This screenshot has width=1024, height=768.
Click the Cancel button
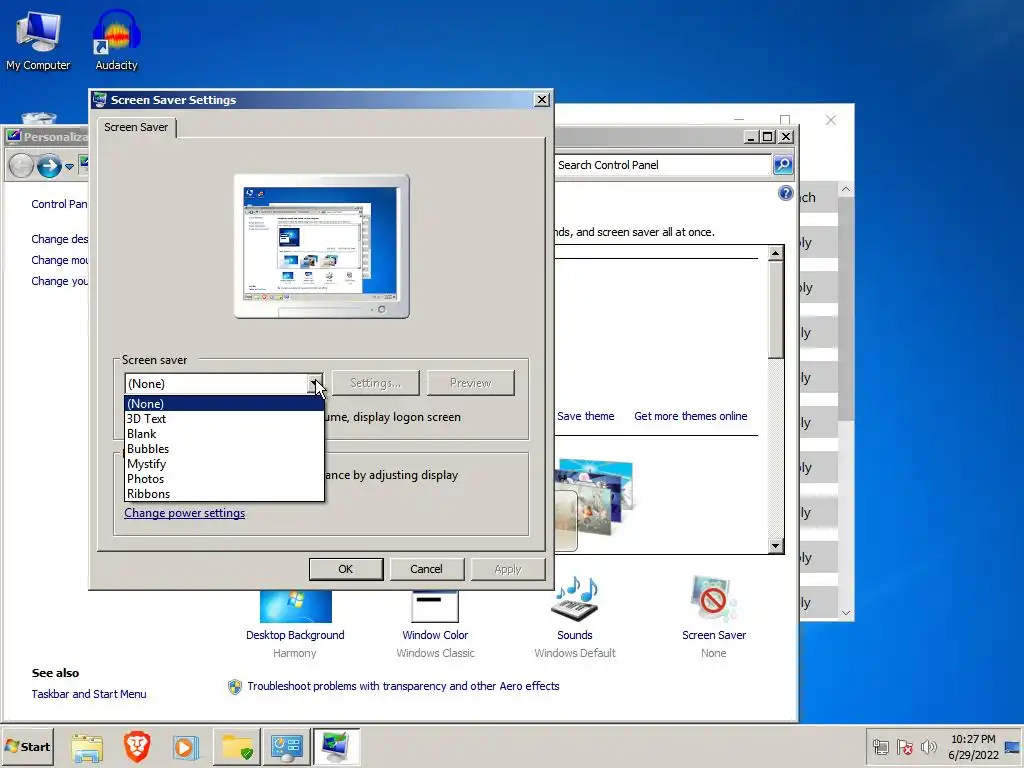[426, 569]
